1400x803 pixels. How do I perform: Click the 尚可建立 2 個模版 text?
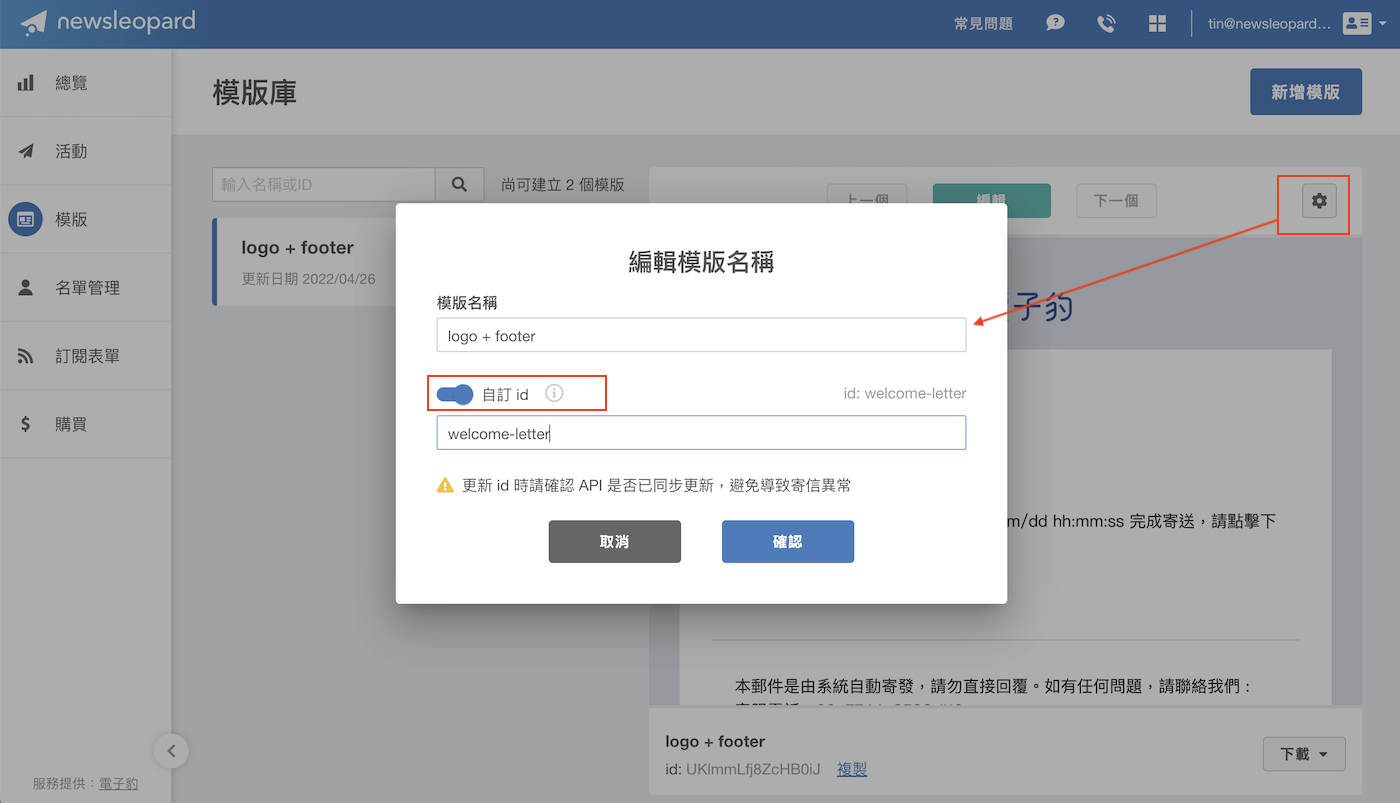point(563,184)
